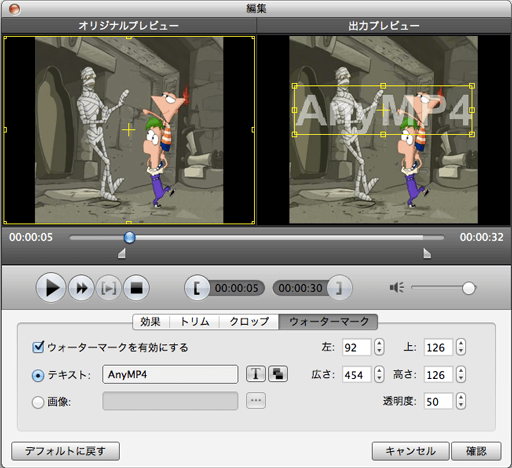
Task: Click the play-segment bracket button
Action: (109, 288)
